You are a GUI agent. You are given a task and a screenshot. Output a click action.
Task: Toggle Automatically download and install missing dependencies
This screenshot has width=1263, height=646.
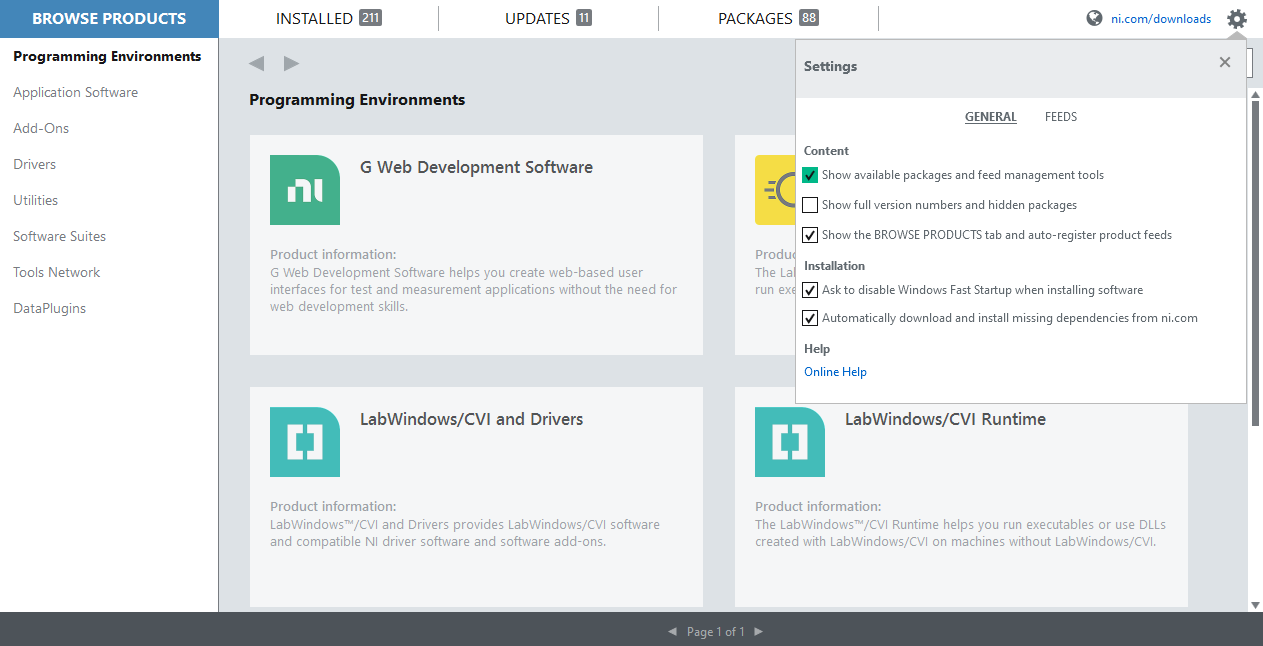pos(810,318)
